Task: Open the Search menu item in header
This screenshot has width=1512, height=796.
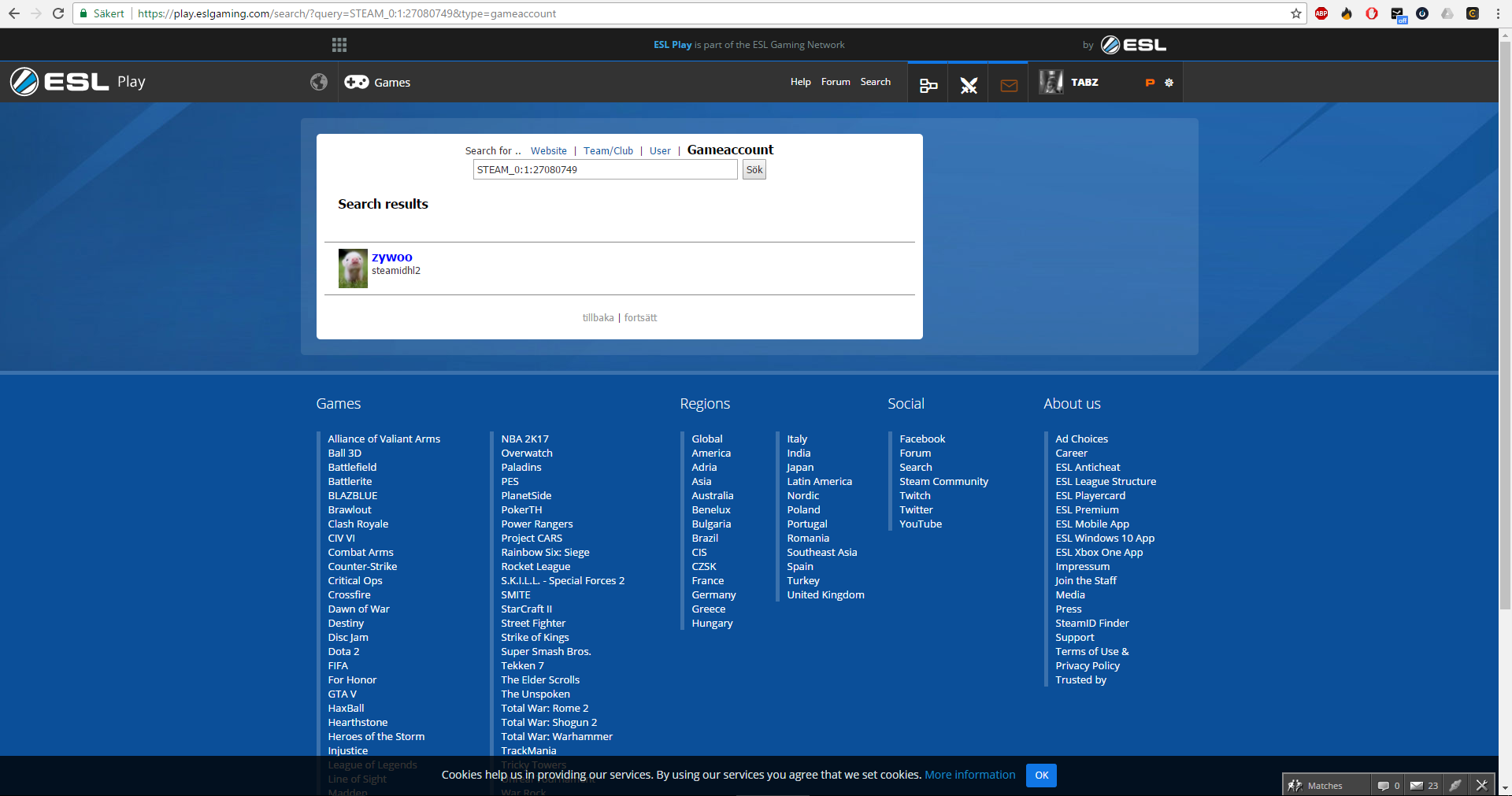Action: (876, 82)
